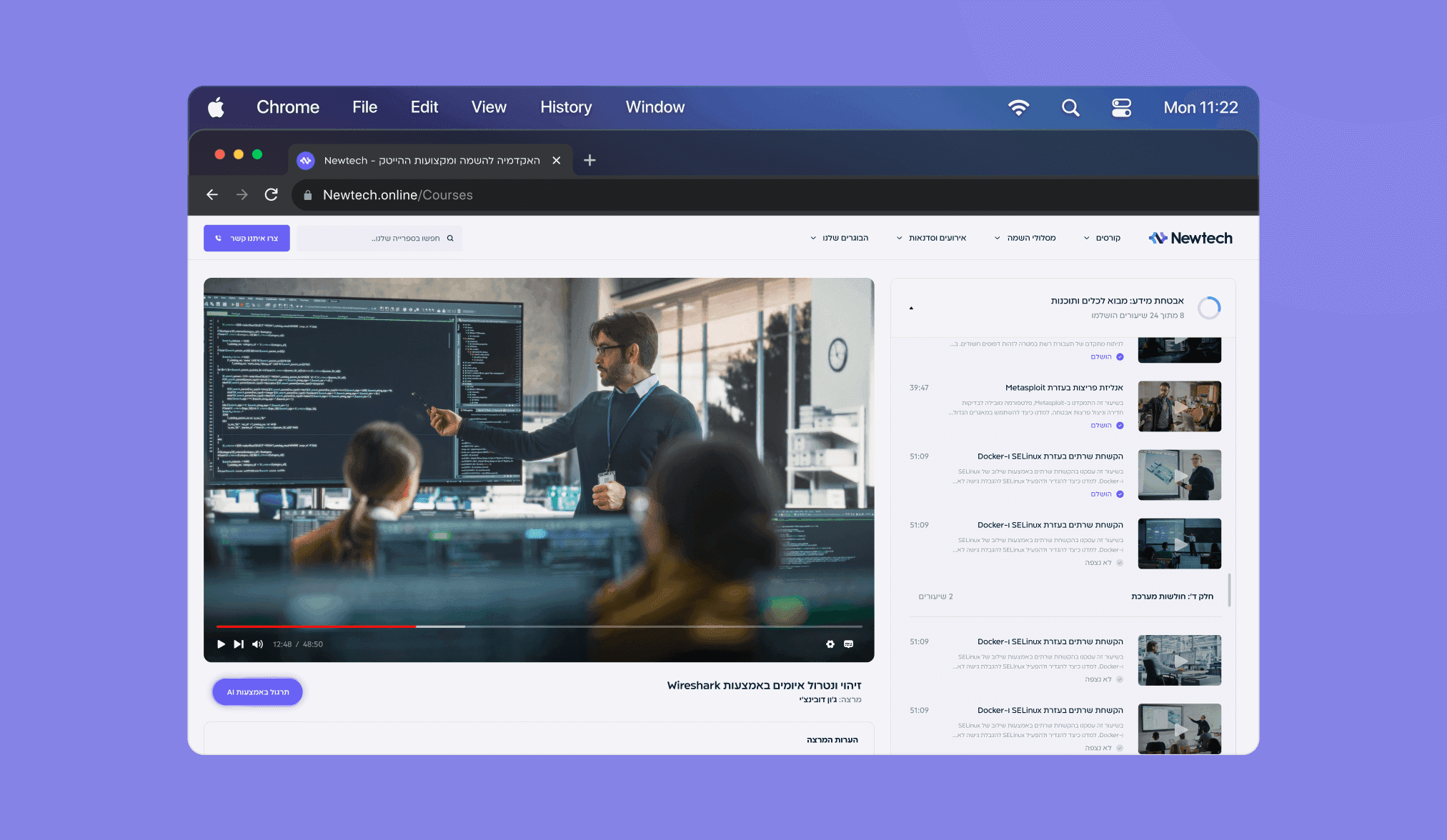1447x840 pixels.
Task: Seek on the video progress bar
Action: click(539, 626)
